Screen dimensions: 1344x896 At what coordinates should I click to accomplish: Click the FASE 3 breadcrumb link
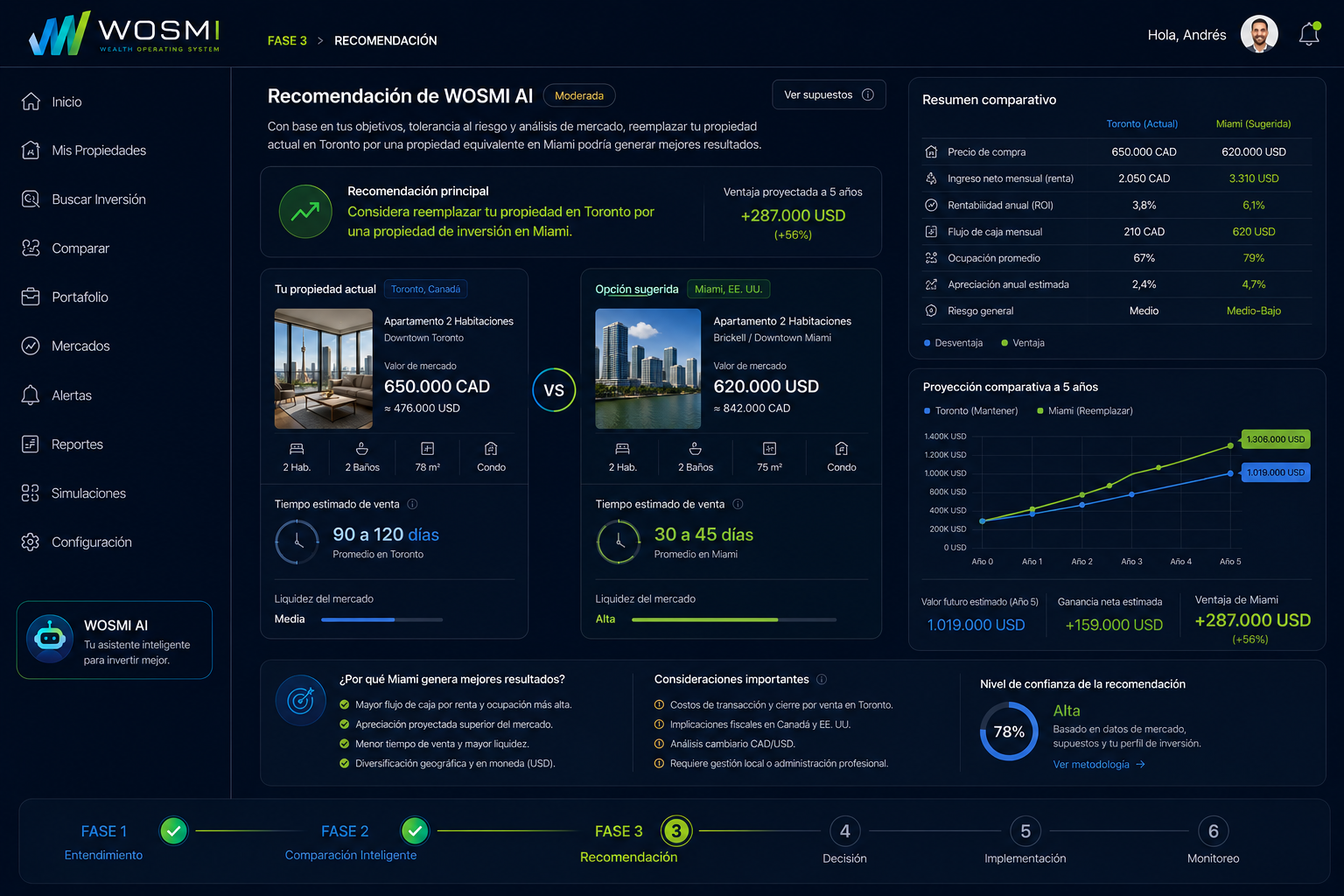[287, 40]
